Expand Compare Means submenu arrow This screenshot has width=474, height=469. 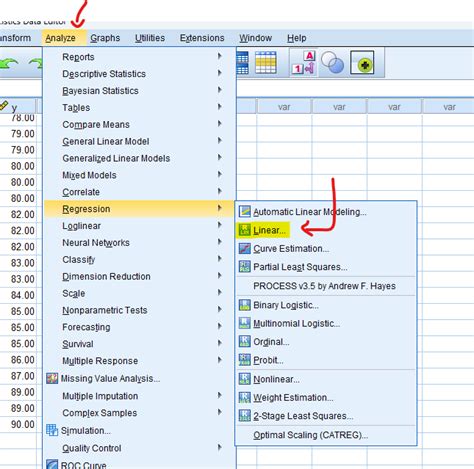[219, 124]
